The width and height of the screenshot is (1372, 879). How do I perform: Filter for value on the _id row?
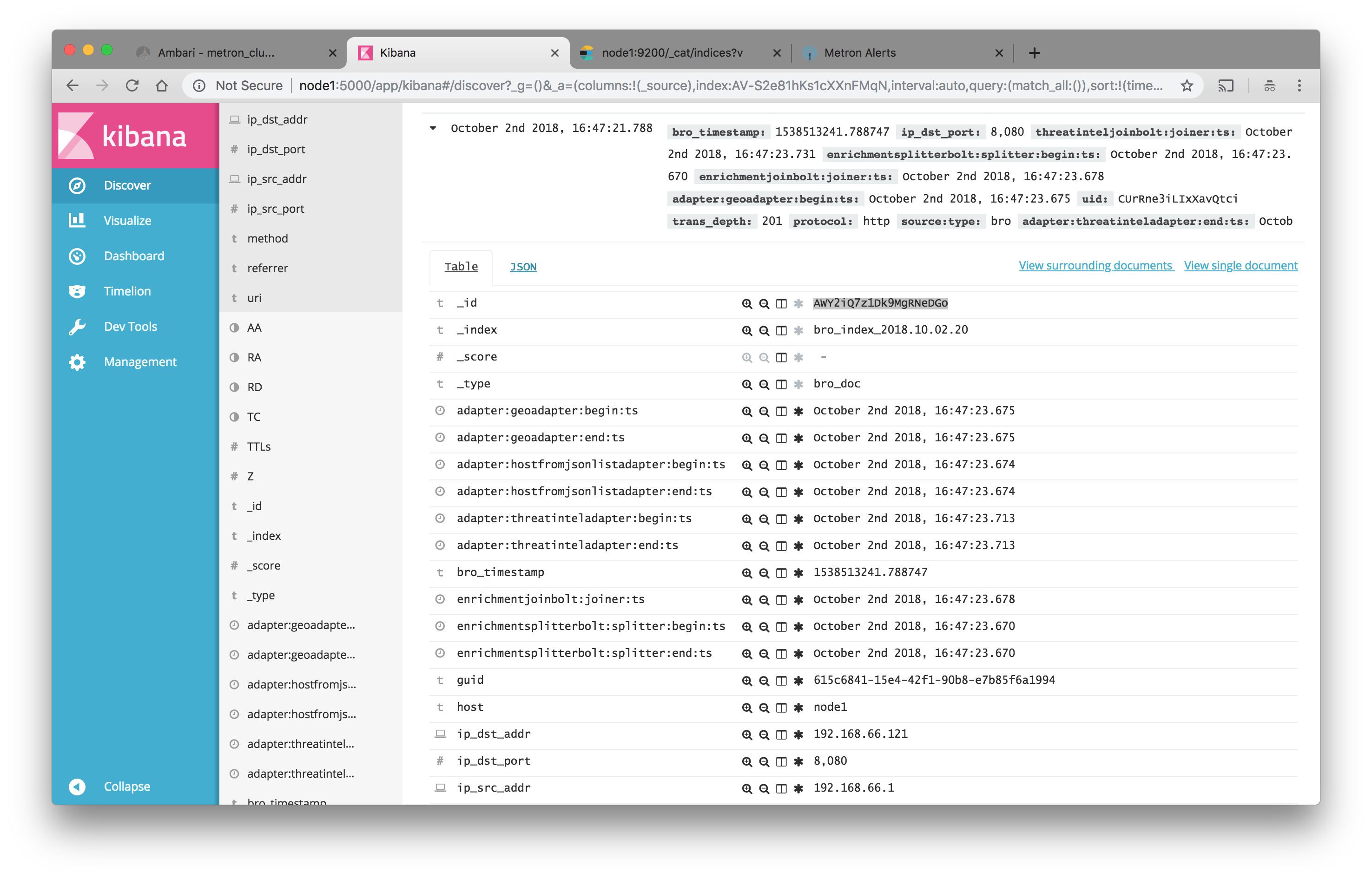click(x=746, y=304)
